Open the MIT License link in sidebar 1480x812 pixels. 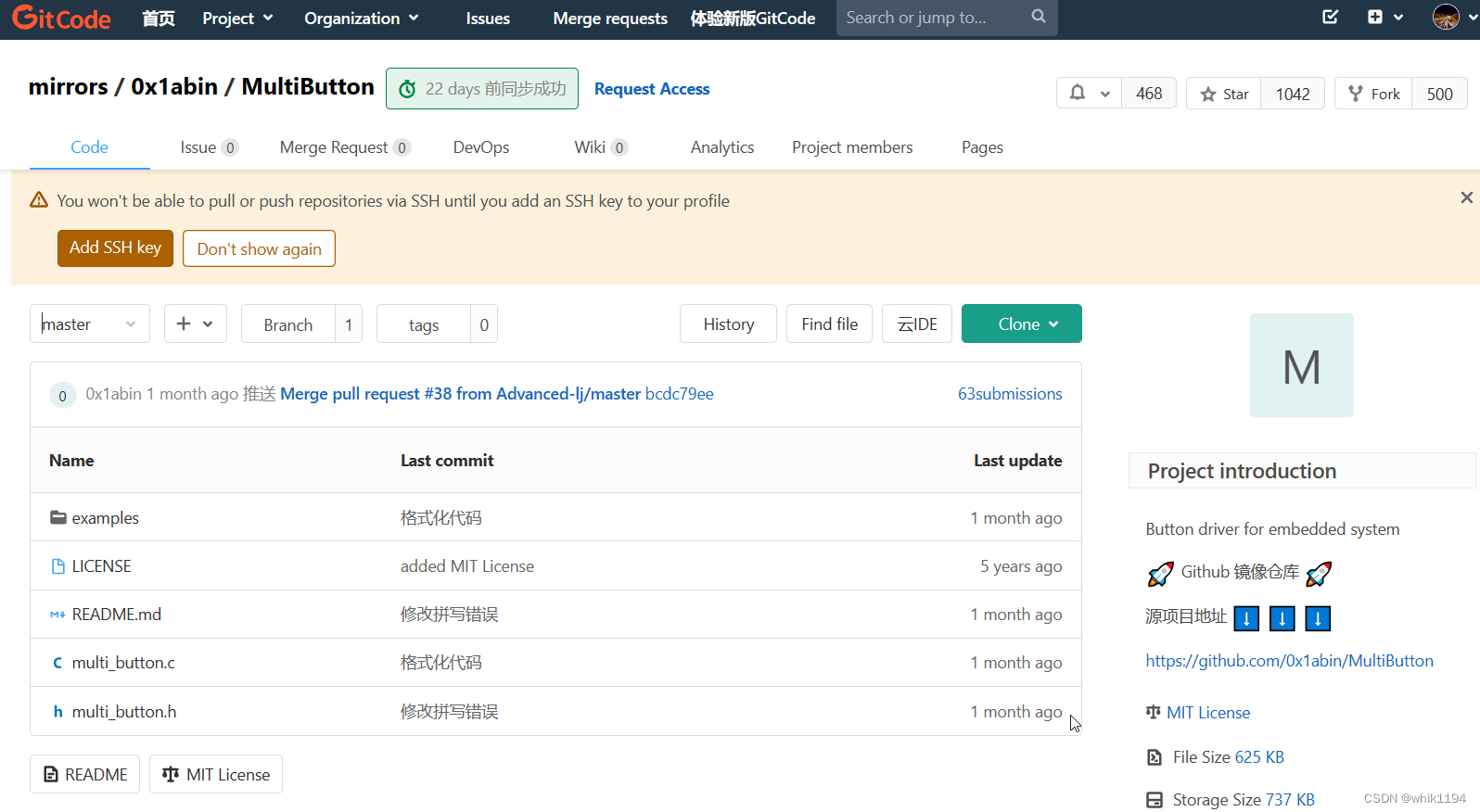click(x=1207, y=713)
